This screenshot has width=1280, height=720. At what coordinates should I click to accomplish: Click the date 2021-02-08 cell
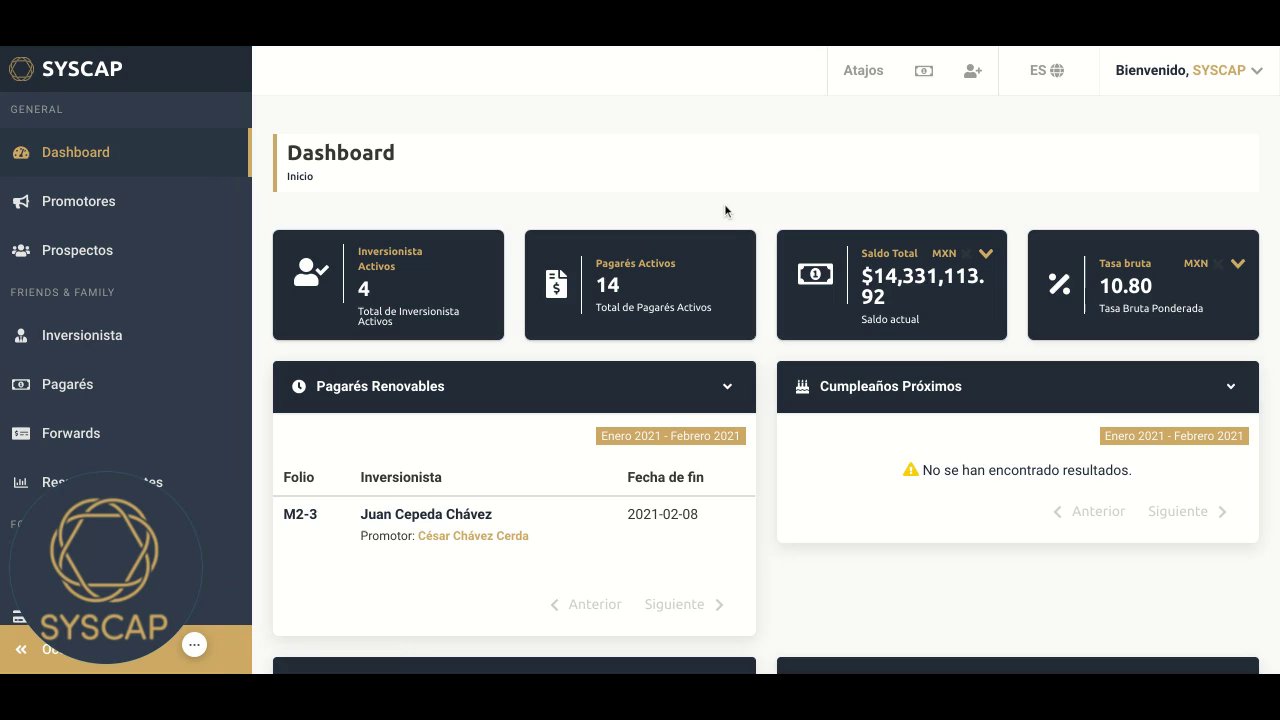click(663, 514)
